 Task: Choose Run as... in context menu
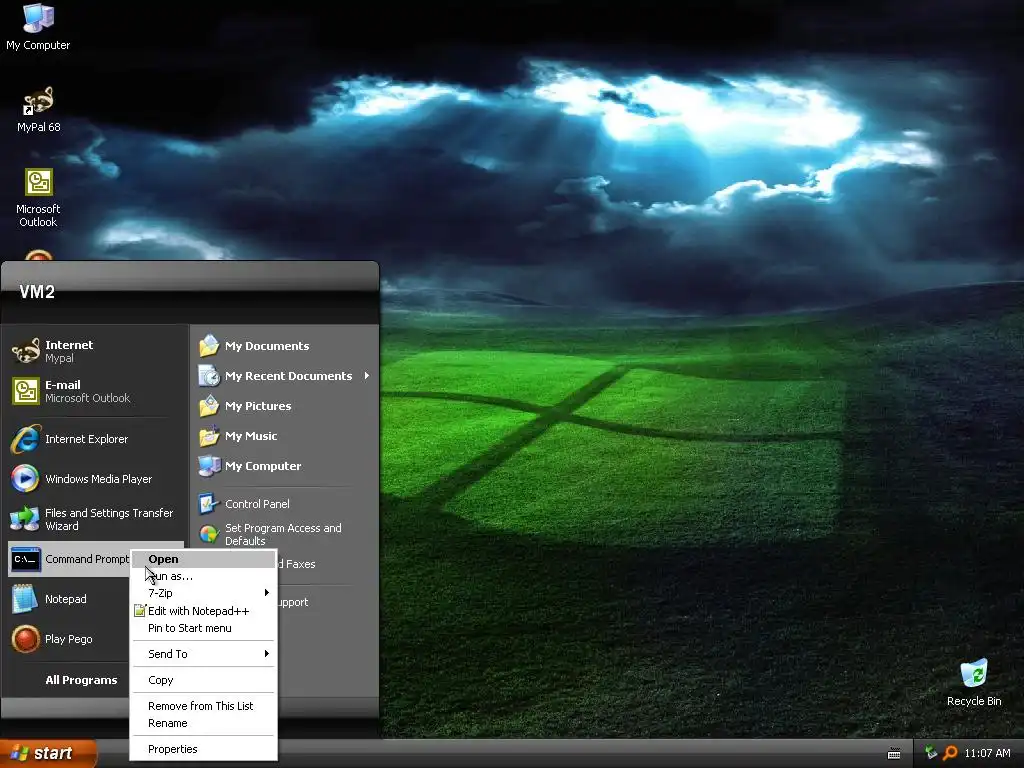204,576
